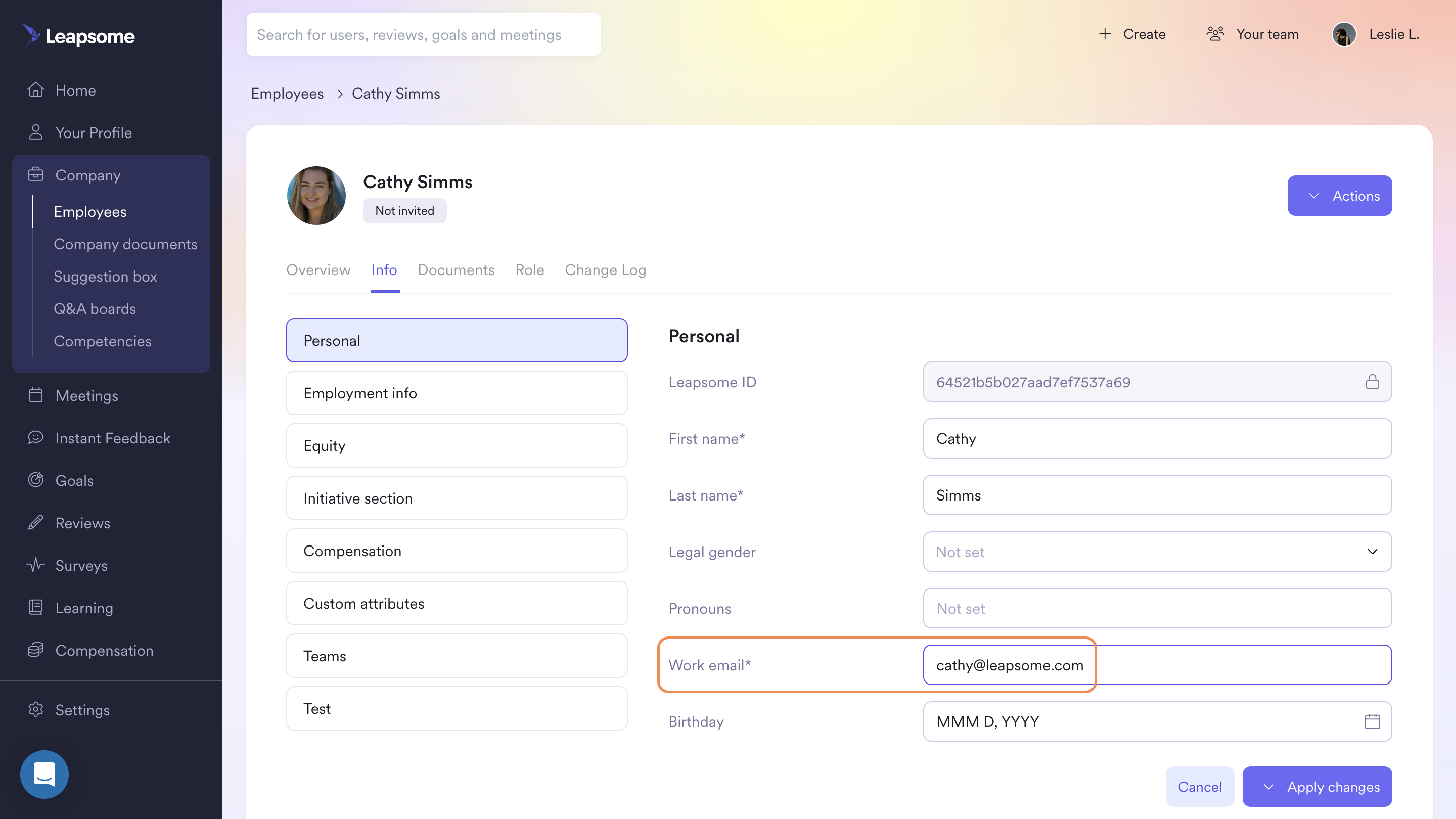Open the Birthday calendar picker icon
The height and width of the screenshot is (819, 1456).
(1373, 721)
